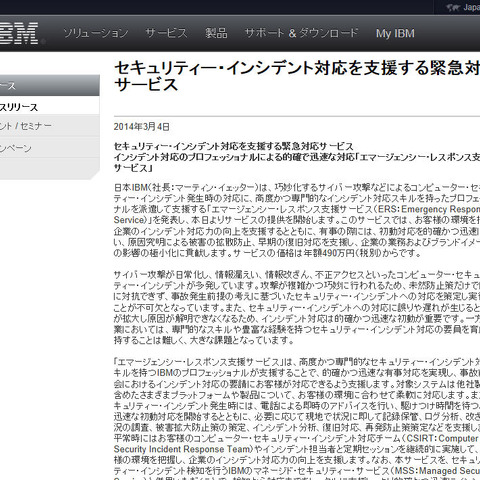Click the article main headline
Viewport: 480px width, 480px height.
[297, 76]
